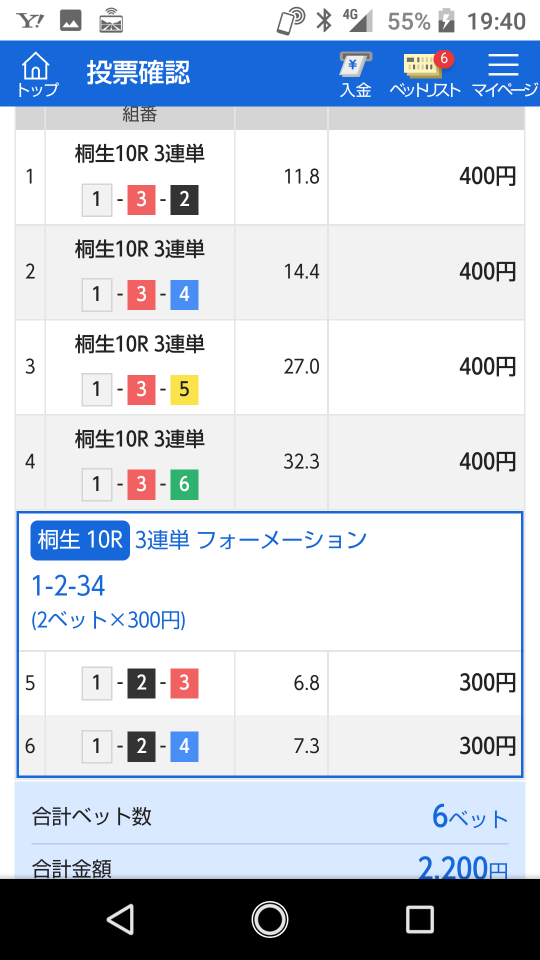
Task: Tap the yellow 5 boat number in row 3
Action: (x=184, y=390)
